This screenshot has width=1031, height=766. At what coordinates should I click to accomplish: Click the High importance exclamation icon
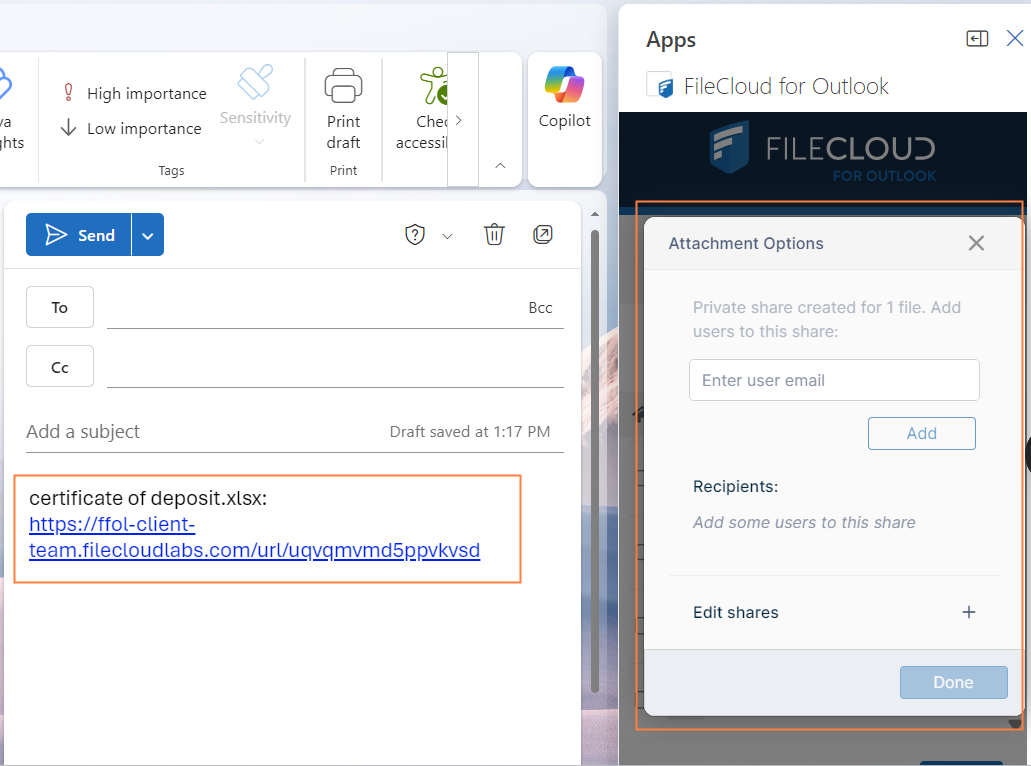(x=68, y=92)
